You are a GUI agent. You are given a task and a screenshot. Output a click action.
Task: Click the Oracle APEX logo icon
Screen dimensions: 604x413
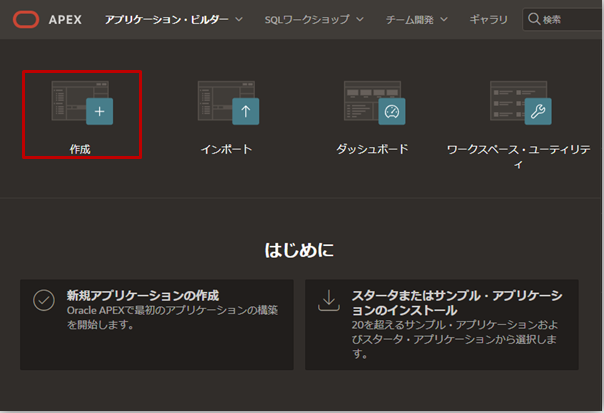[22, 19]
